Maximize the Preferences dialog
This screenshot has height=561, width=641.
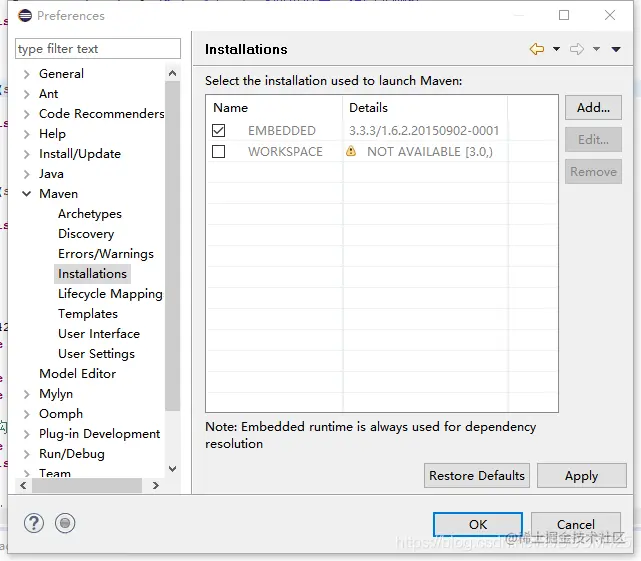point(564,16)
